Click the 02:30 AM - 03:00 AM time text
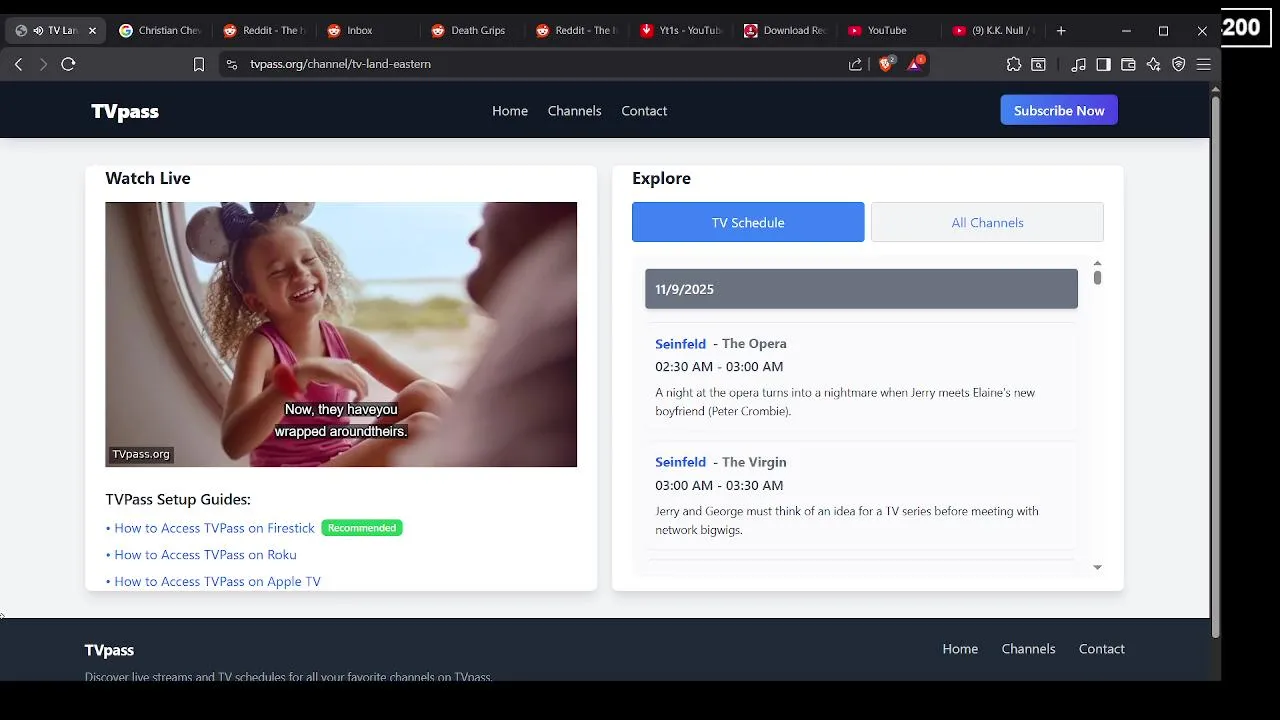Viewport: 1280px width, 720px height. [x=719, y=367]
